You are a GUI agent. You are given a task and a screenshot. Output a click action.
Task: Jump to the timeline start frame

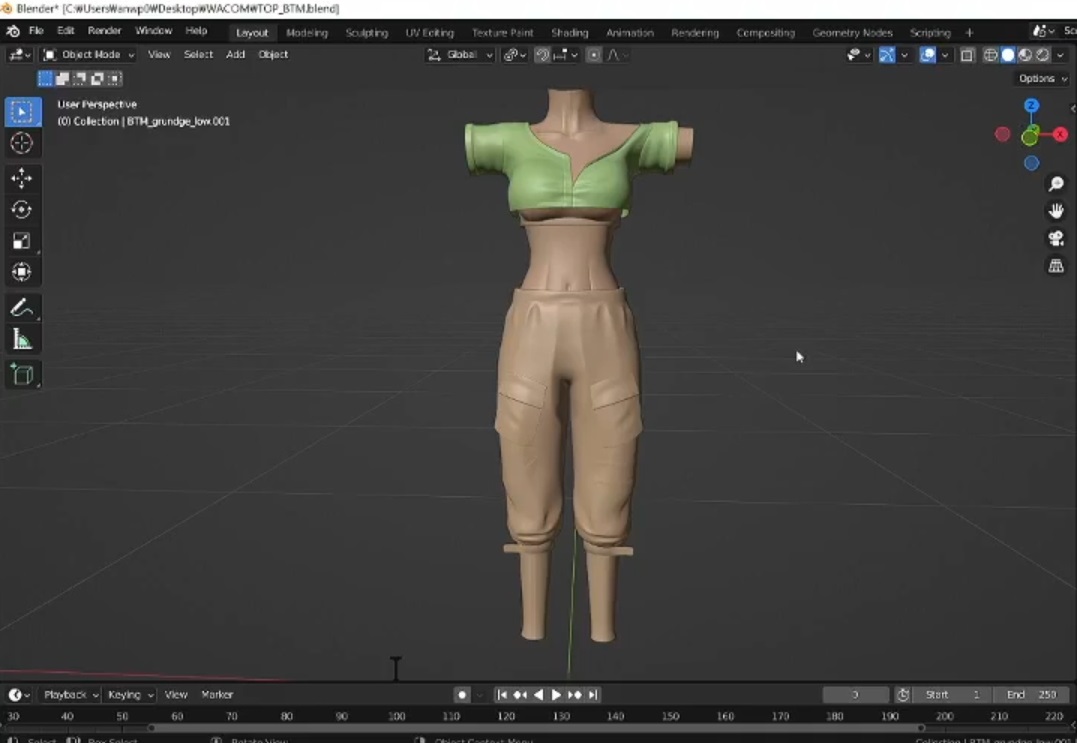(502, 695)
